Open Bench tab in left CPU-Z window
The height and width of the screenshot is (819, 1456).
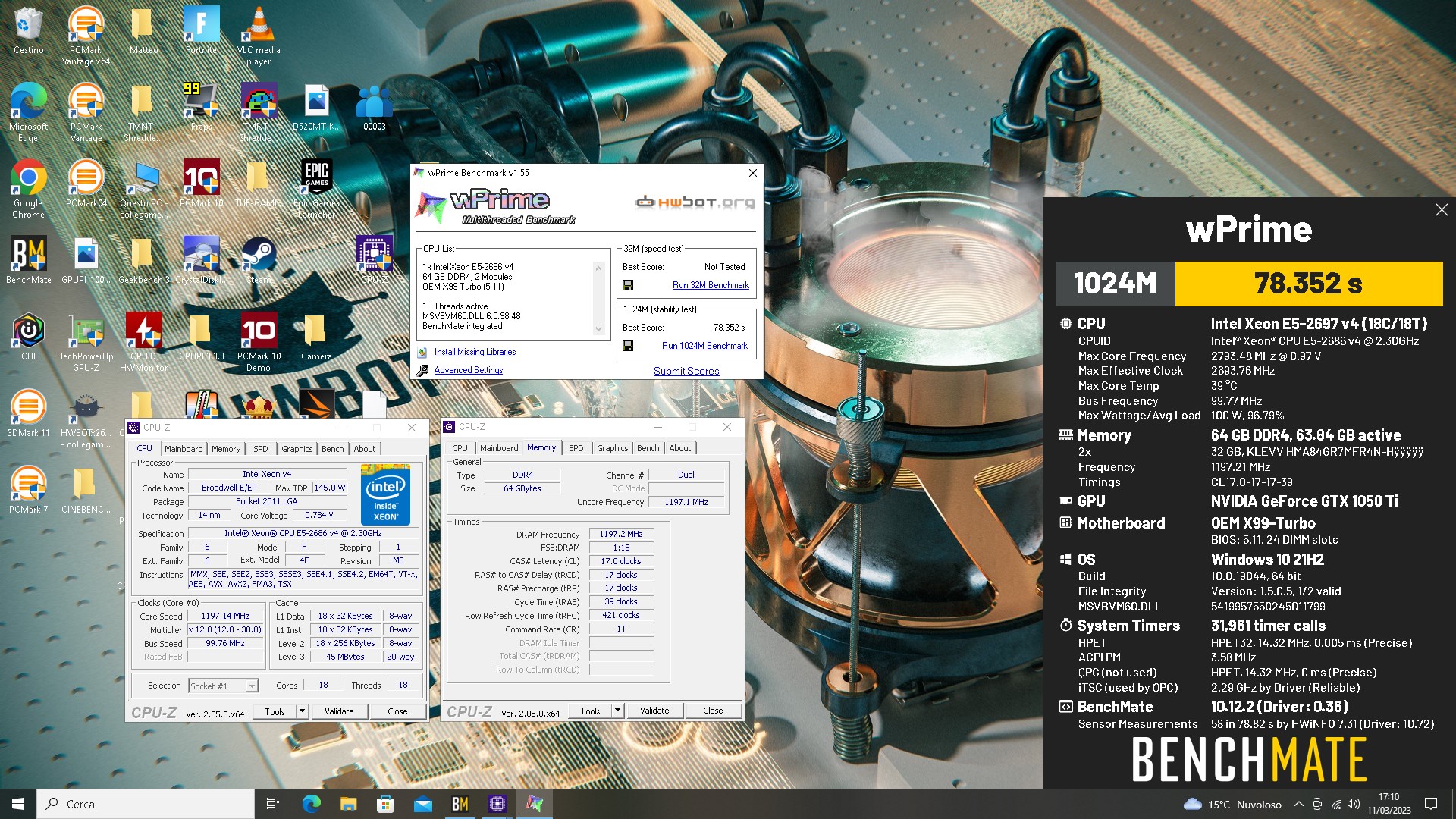[332, 449]
